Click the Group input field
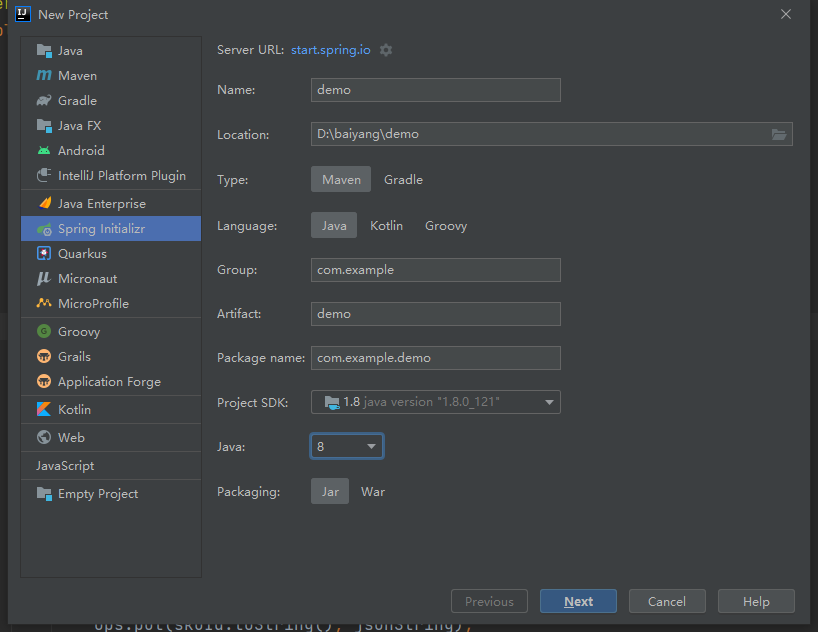 pos(436,270)
